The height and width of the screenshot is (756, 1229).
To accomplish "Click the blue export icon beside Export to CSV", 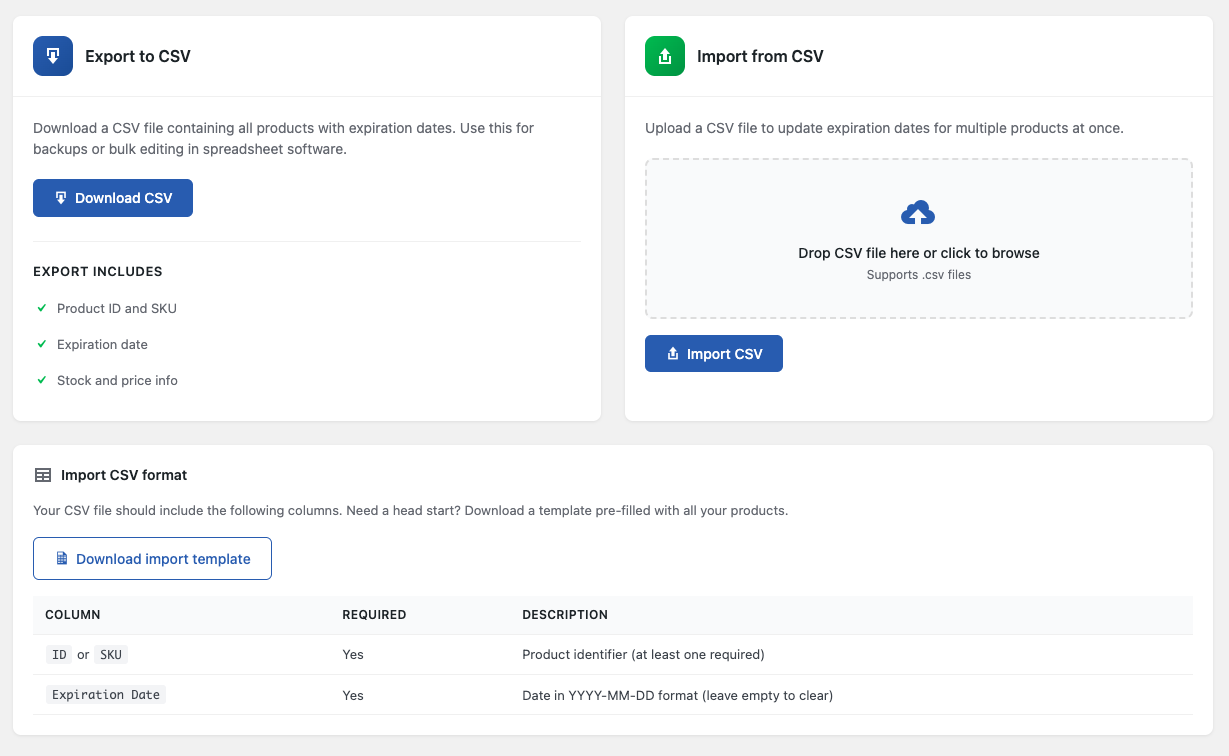I will (53, 56).
